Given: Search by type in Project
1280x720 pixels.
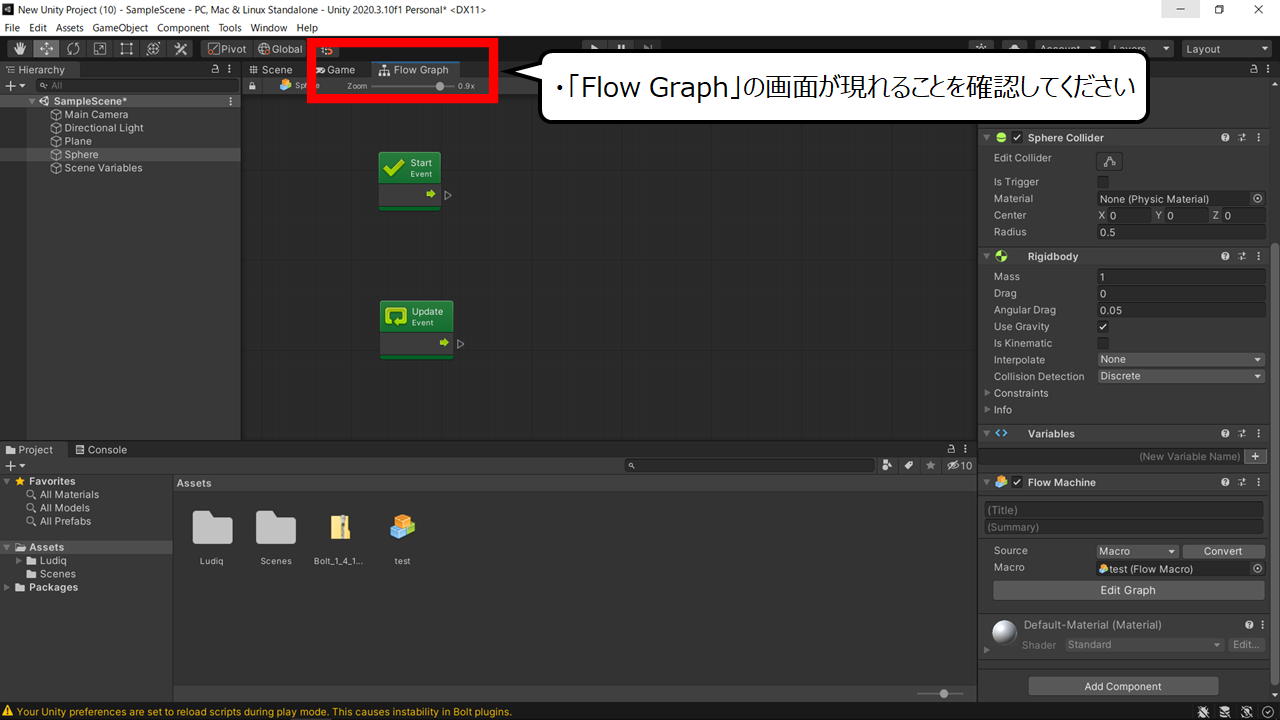Looking at the screenshot, I should [887, 465].
